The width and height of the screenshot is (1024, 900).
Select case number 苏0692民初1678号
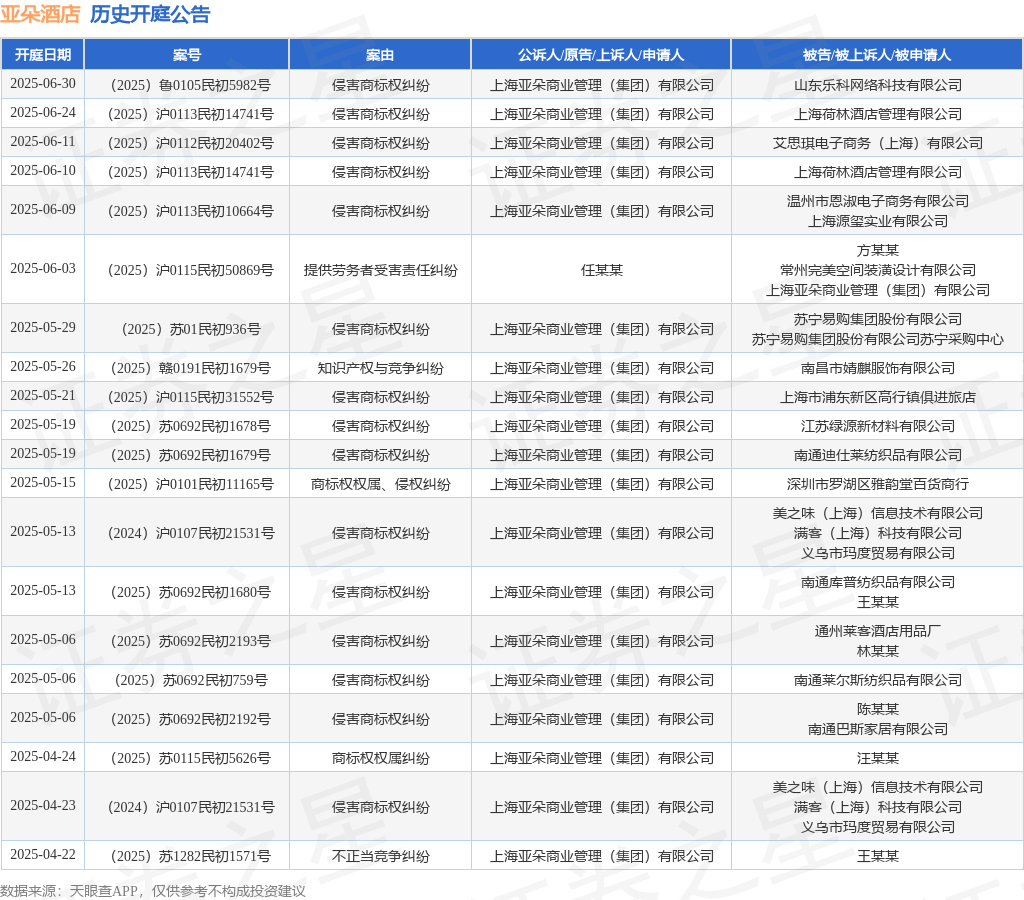coord(190,426)
